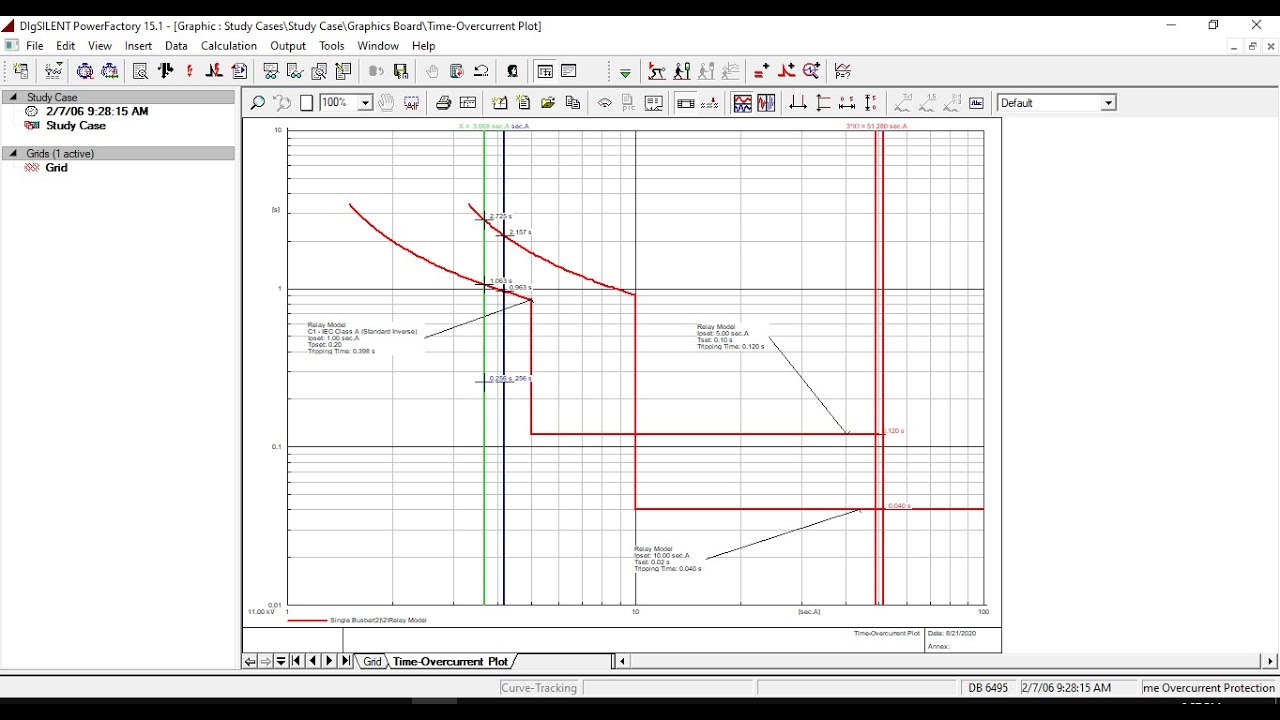Click last-page tab navigation button

tap(346, 661)
